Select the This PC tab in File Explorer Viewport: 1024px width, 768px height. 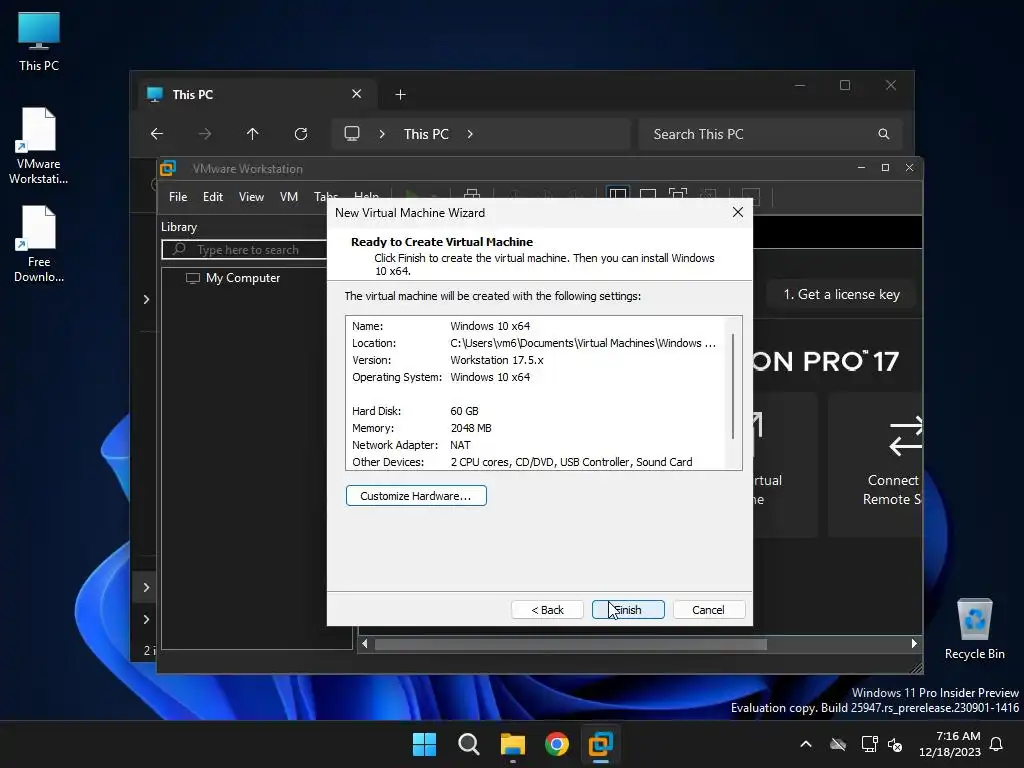257,95
